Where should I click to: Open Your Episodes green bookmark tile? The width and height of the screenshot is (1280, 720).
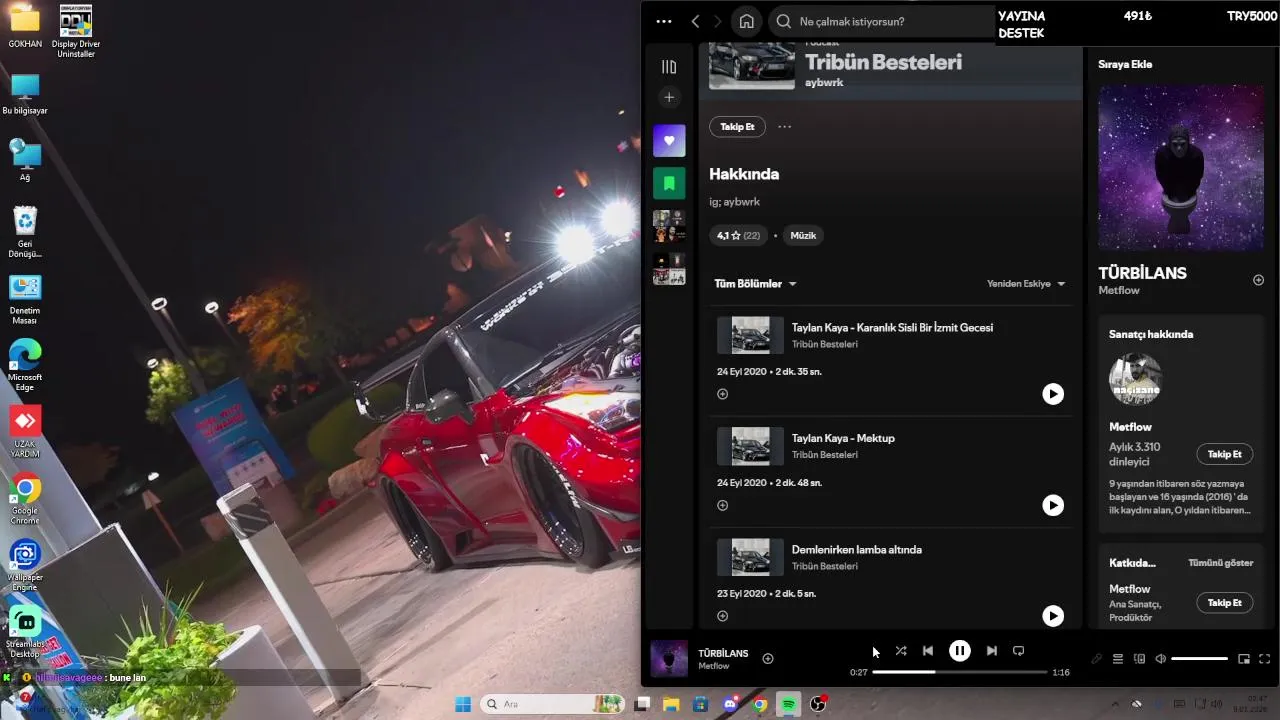[x=669, y=184]
